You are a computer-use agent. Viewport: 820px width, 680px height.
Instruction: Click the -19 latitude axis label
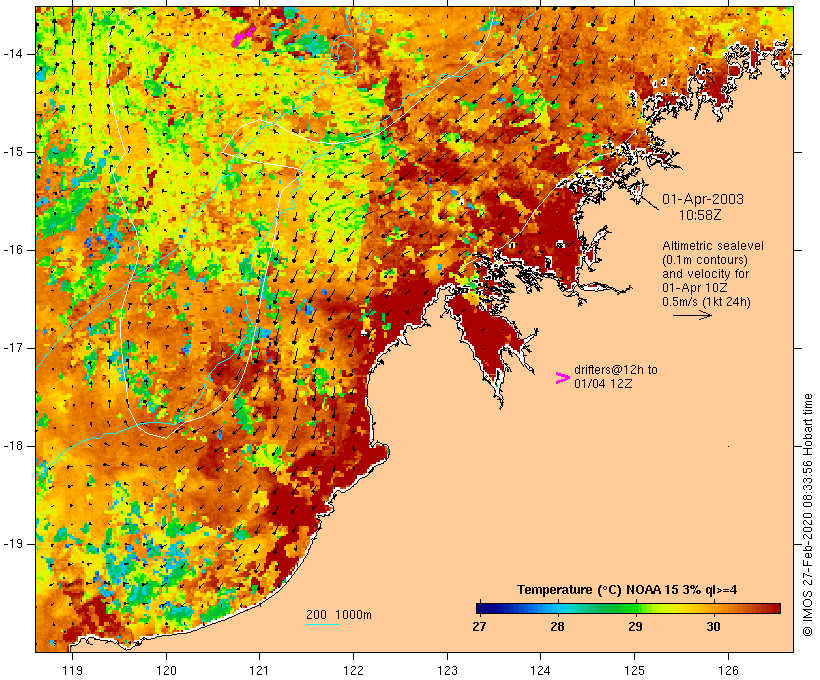pyautogui.click(x=12, y=544)
